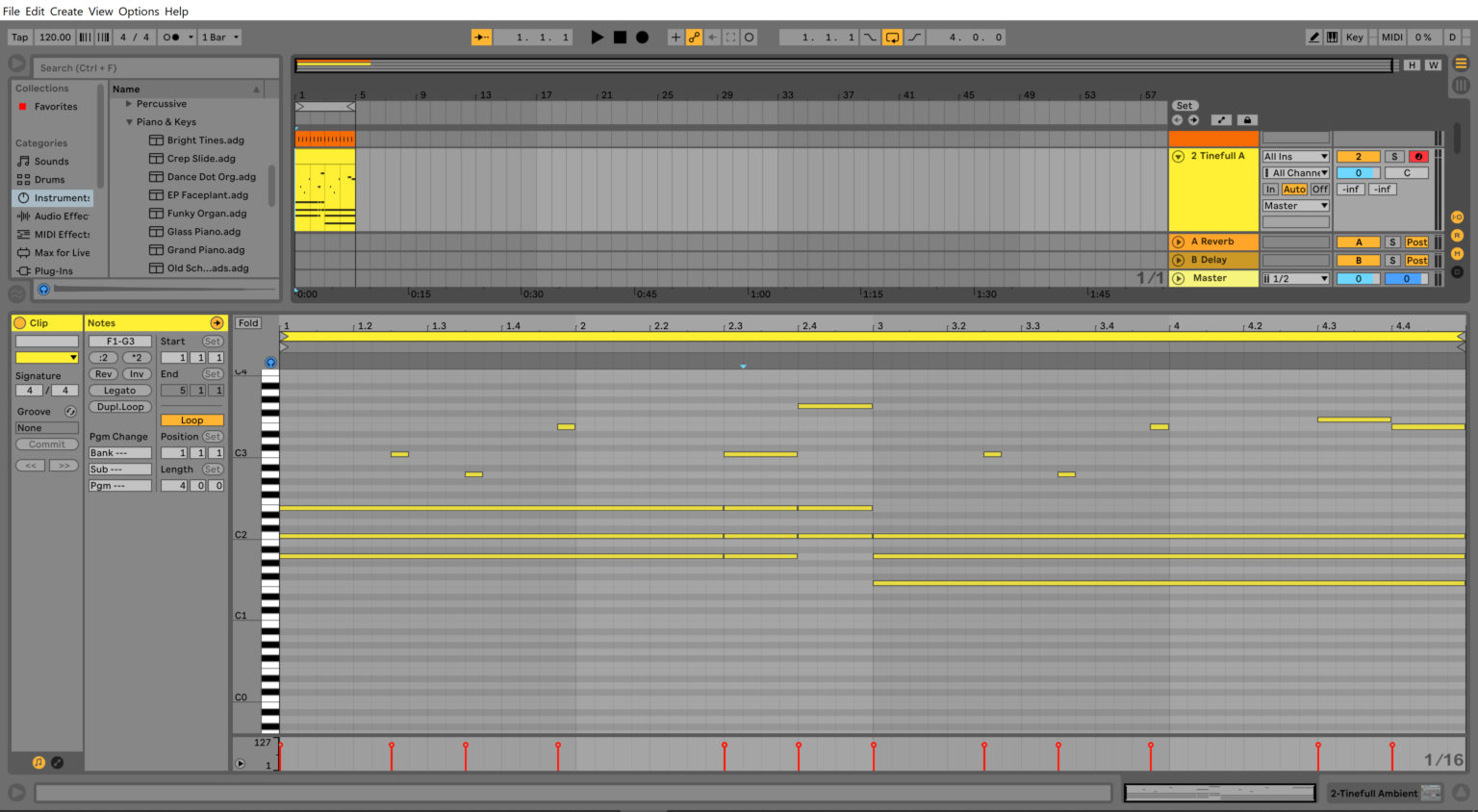This screenshot has height=812, width=1478.
Task: Enable the Follow playhead arrow icon
Action: point(480,37)
